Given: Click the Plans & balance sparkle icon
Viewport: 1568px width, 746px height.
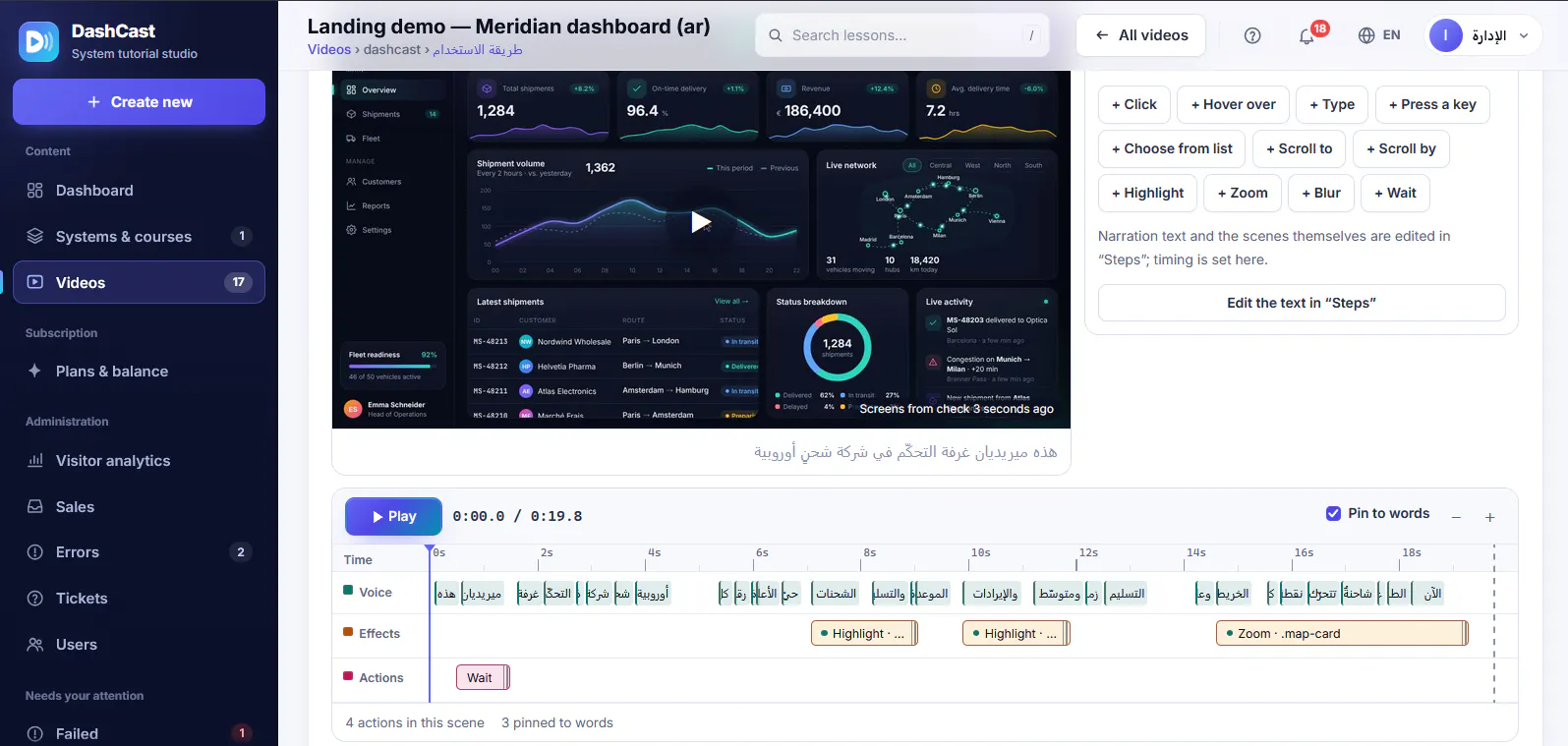Looking at the screenshot, I should 35,371.
